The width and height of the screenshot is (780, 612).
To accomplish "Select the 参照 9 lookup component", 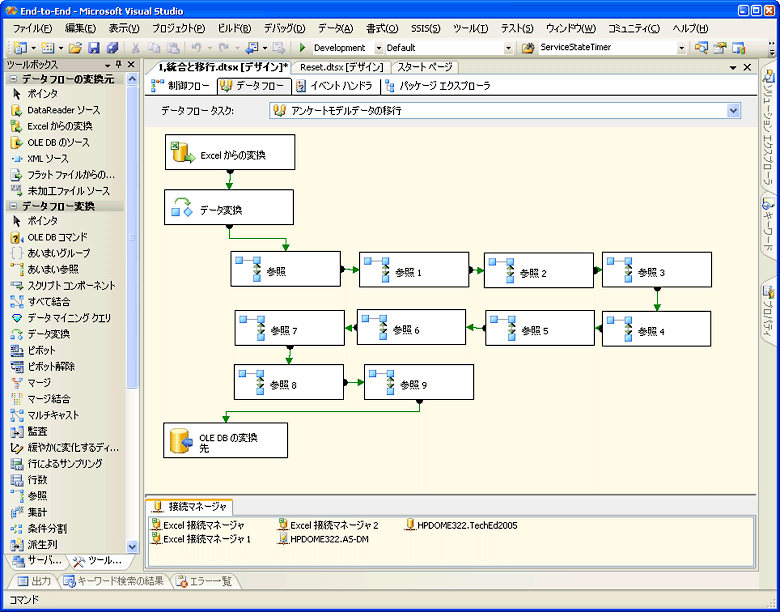I will pyautogui.click(x=418, y=383).
